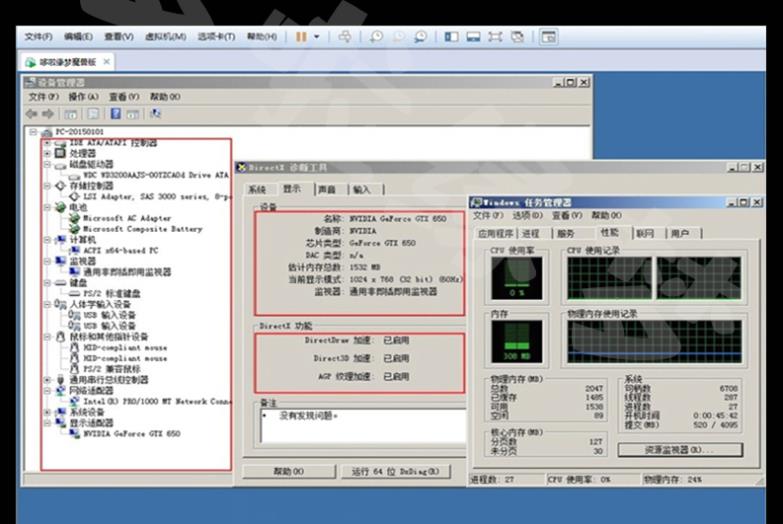This screenshot has width=783, height=524.
Task: Click the 资源监视器(R)... button
Action: pos(679,450)
